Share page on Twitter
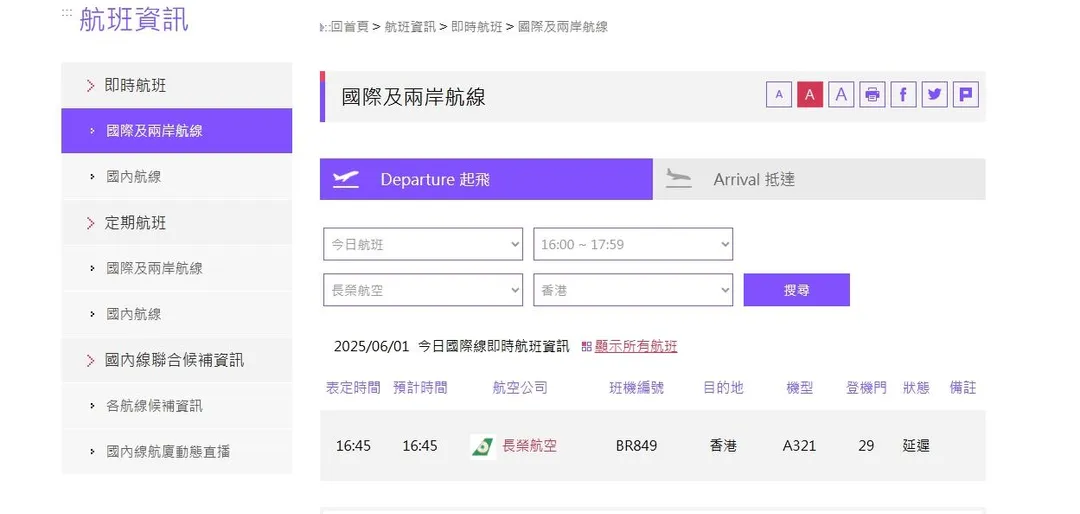The image size is (1080, 514). pos(935,94)
